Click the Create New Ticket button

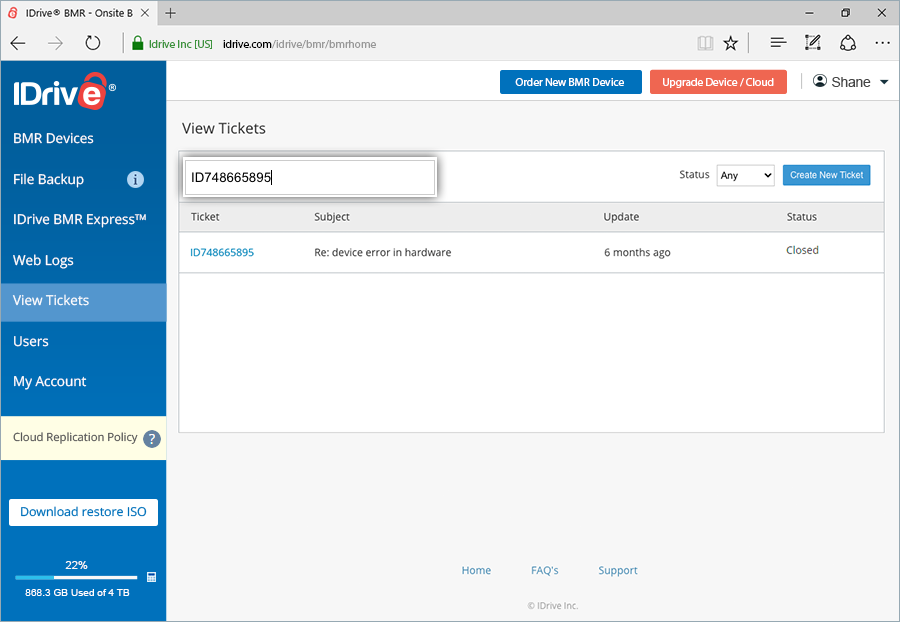click(826, 174)
